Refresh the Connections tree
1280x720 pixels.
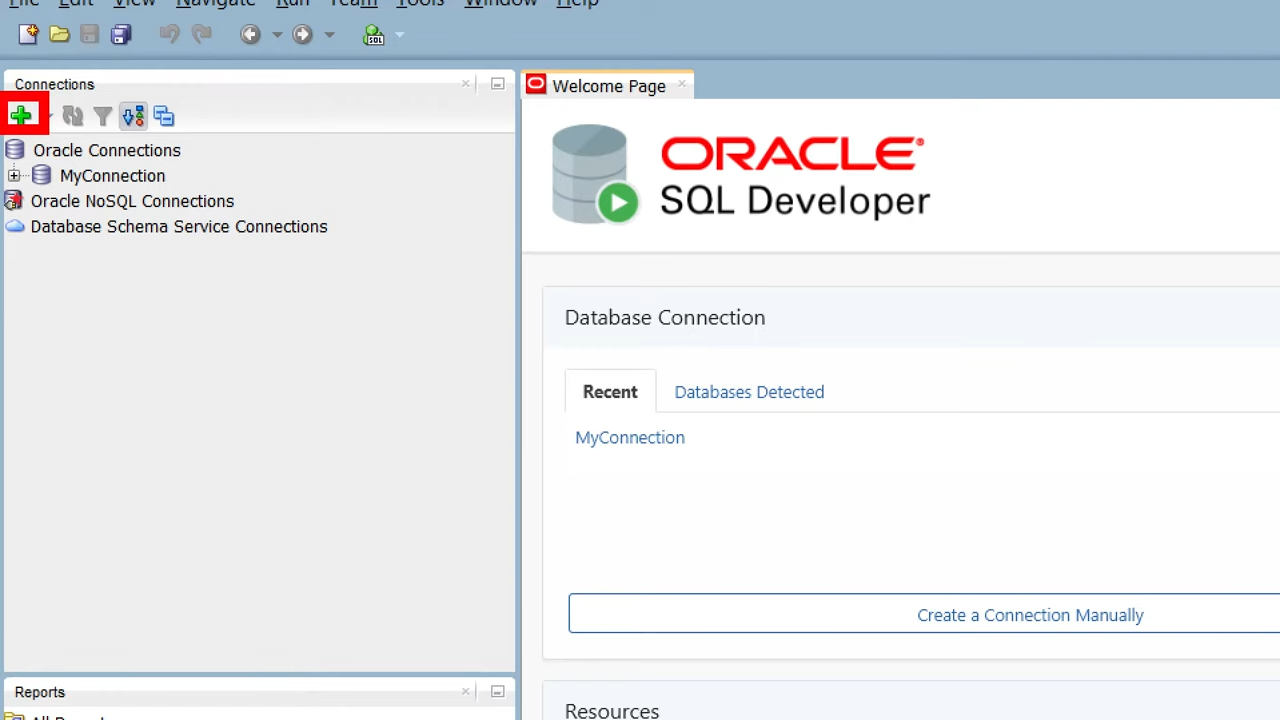(72, 116)
